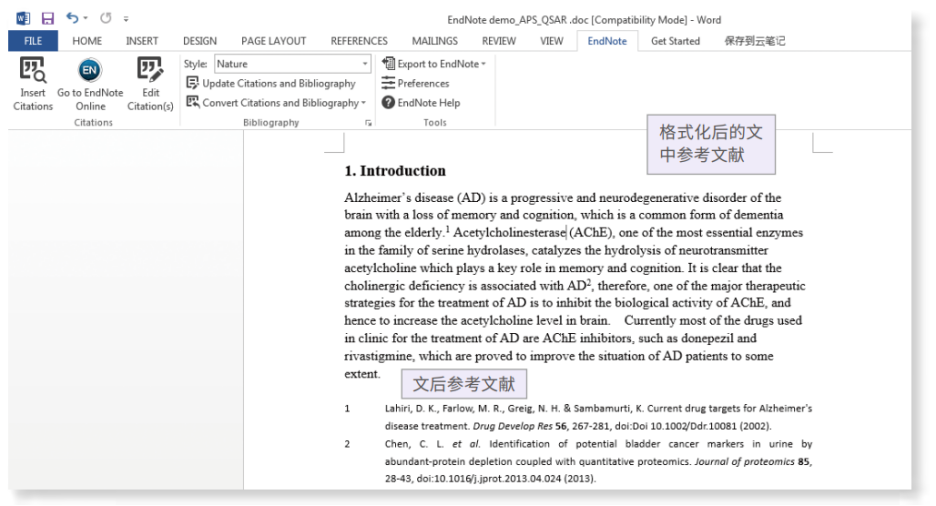Click the Undo arrow icon

[x=72, y=18]
